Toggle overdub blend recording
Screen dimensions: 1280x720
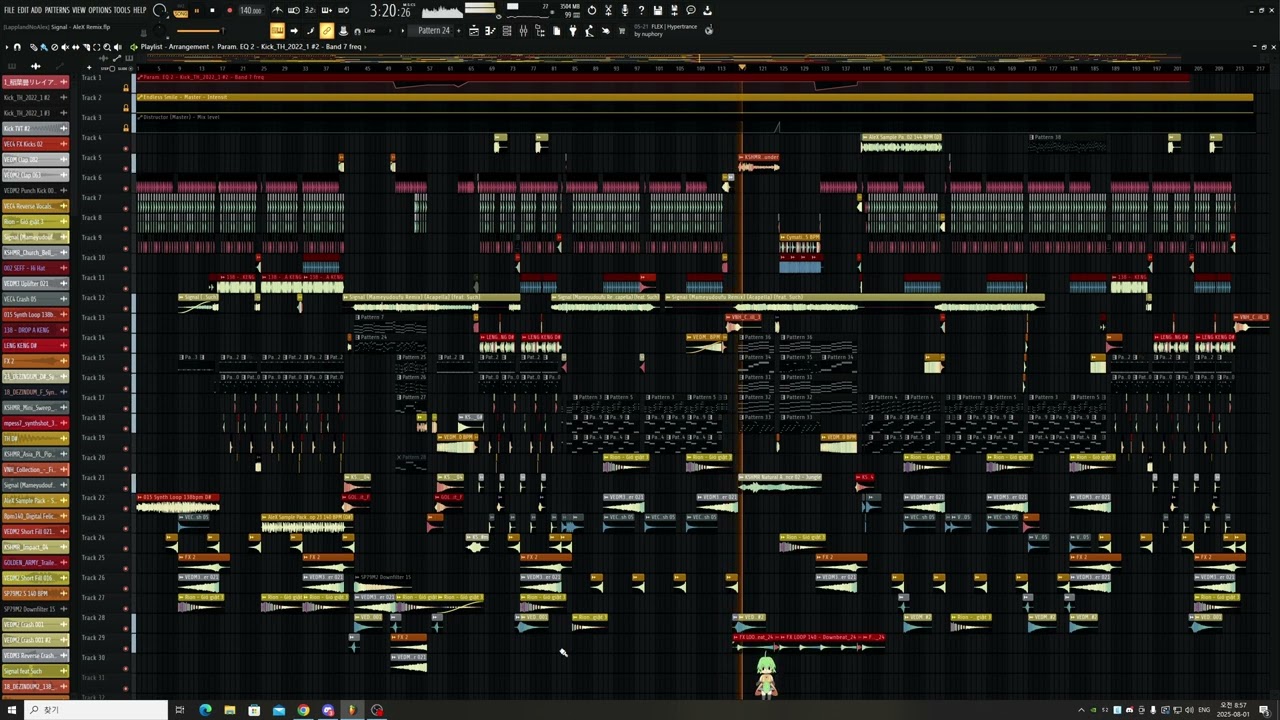[x=326, y=10]
